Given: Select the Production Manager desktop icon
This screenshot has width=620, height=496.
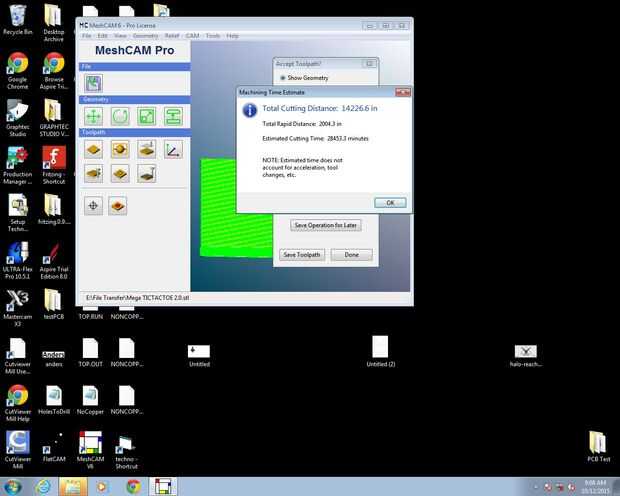Looking at the screenshot, I should pos(18,165).
